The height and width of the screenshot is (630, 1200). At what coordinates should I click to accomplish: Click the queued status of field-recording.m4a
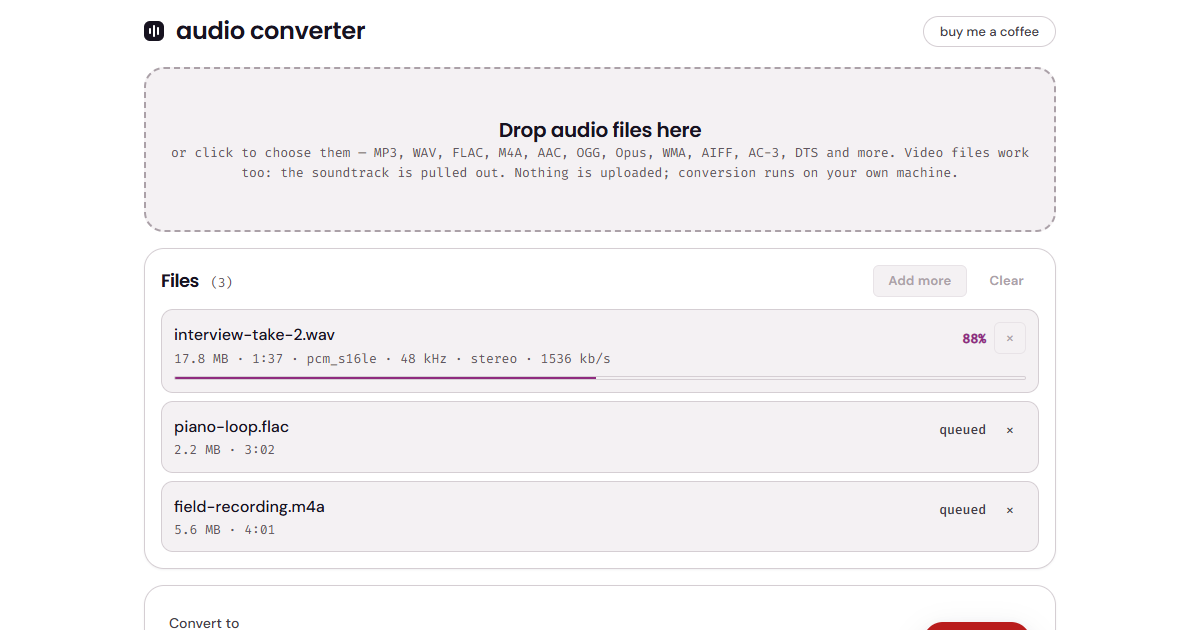pyautogui.click(x=962, y=510)
